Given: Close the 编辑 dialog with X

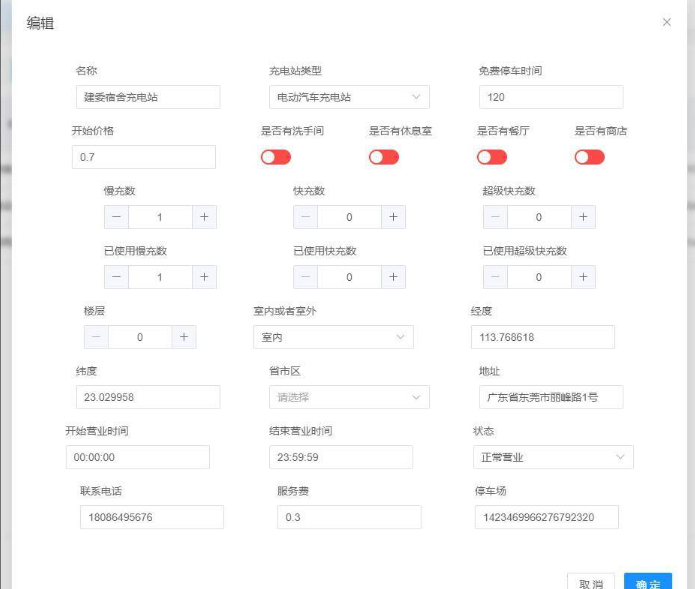Looking at the screenshot, I should [667, 22].
